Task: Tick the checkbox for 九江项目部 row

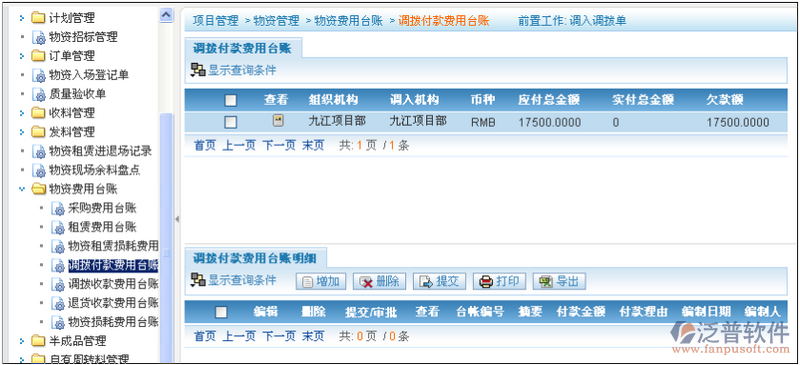Action: pyautogui.click(x=231, y=122)
